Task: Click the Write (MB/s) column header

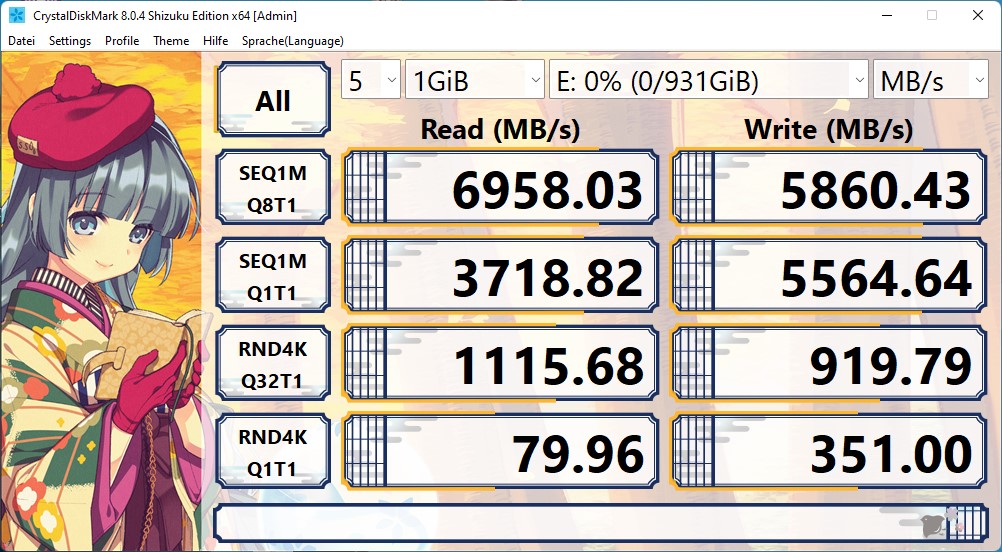Action: coord(829,130)
